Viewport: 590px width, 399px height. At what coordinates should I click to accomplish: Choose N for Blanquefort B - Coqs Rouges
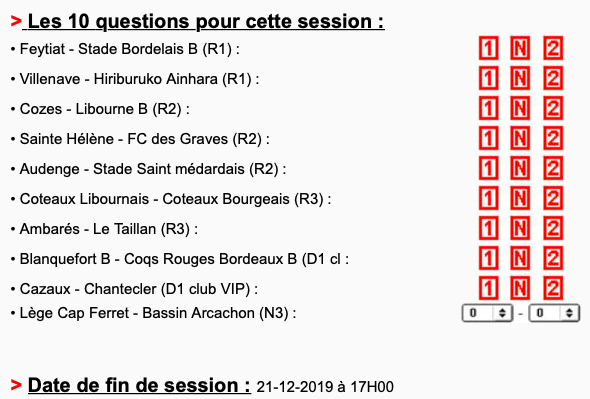pyautogui.click(x=520, y=258)
